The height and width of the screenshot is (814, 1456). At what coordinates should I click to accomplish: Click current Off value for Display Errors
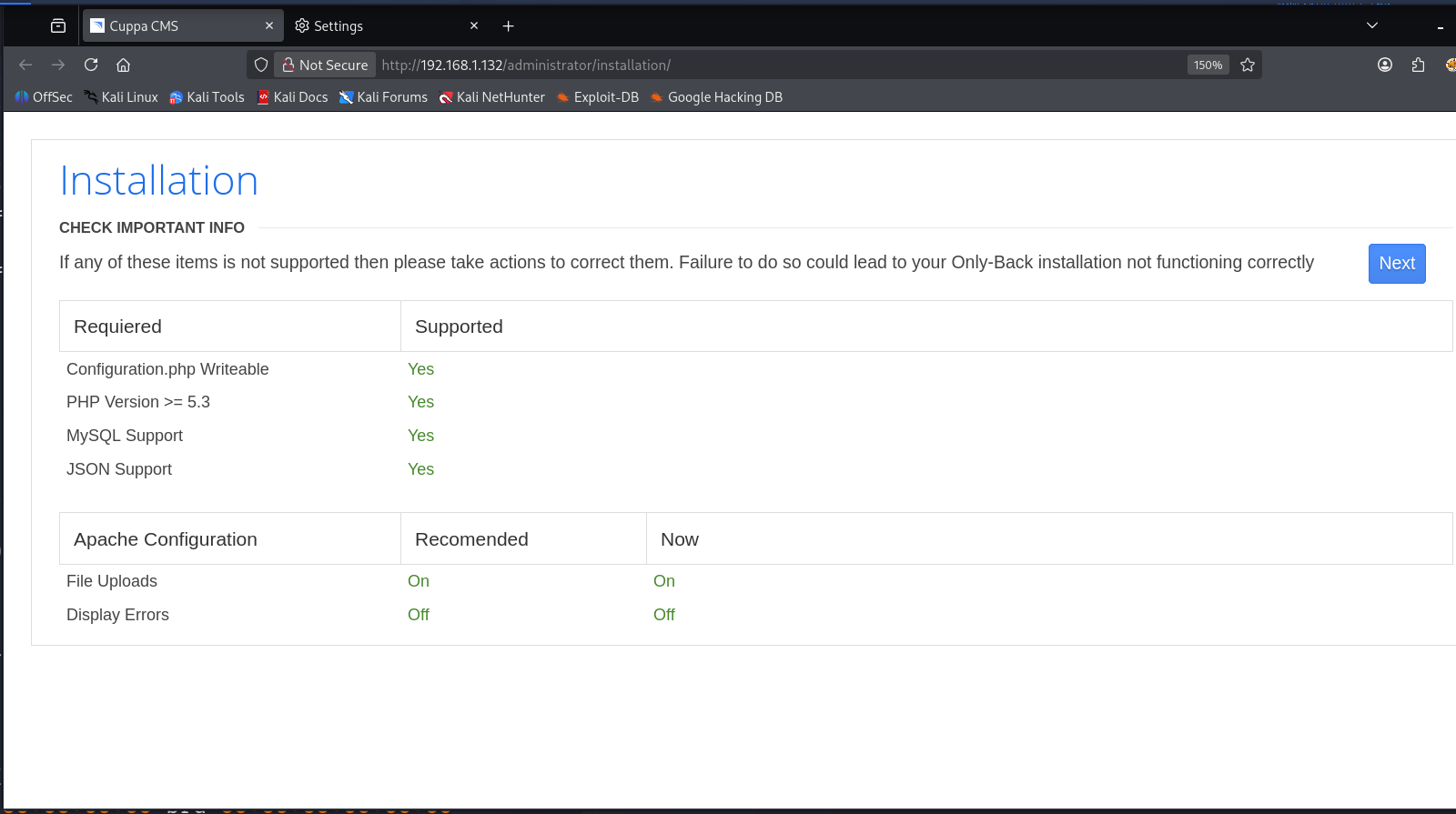point(664,615)
